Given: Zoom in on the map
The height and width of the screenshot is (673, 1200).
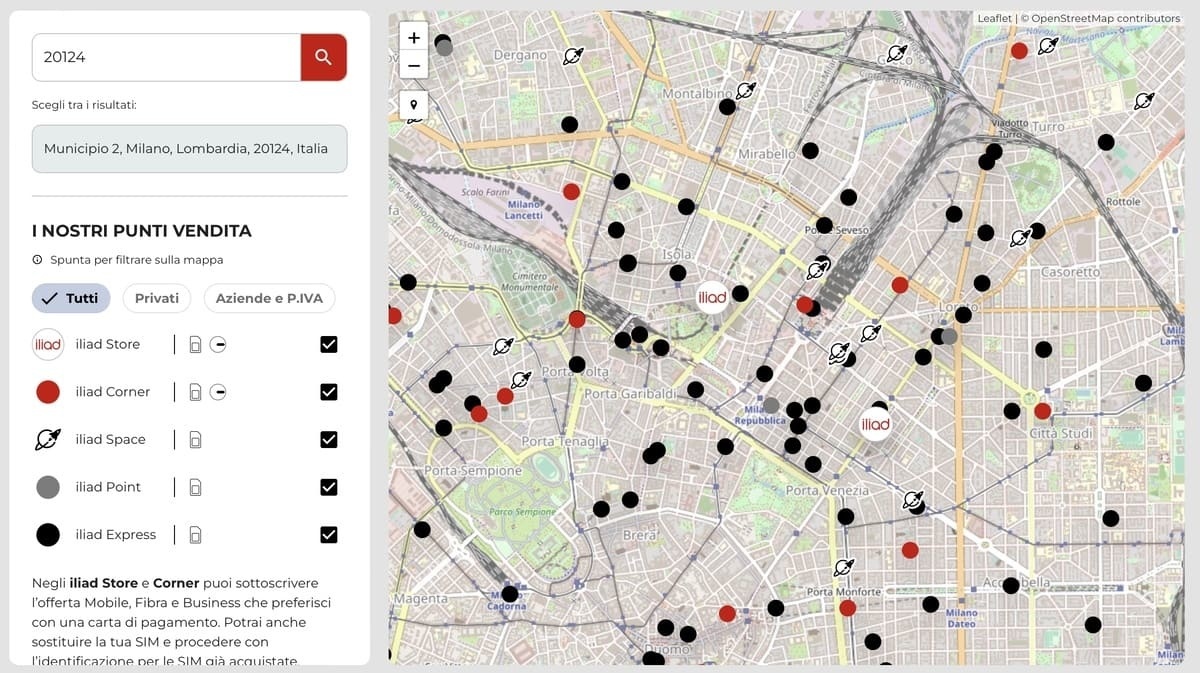Looking at the screenshot, I should click(414, 38).
